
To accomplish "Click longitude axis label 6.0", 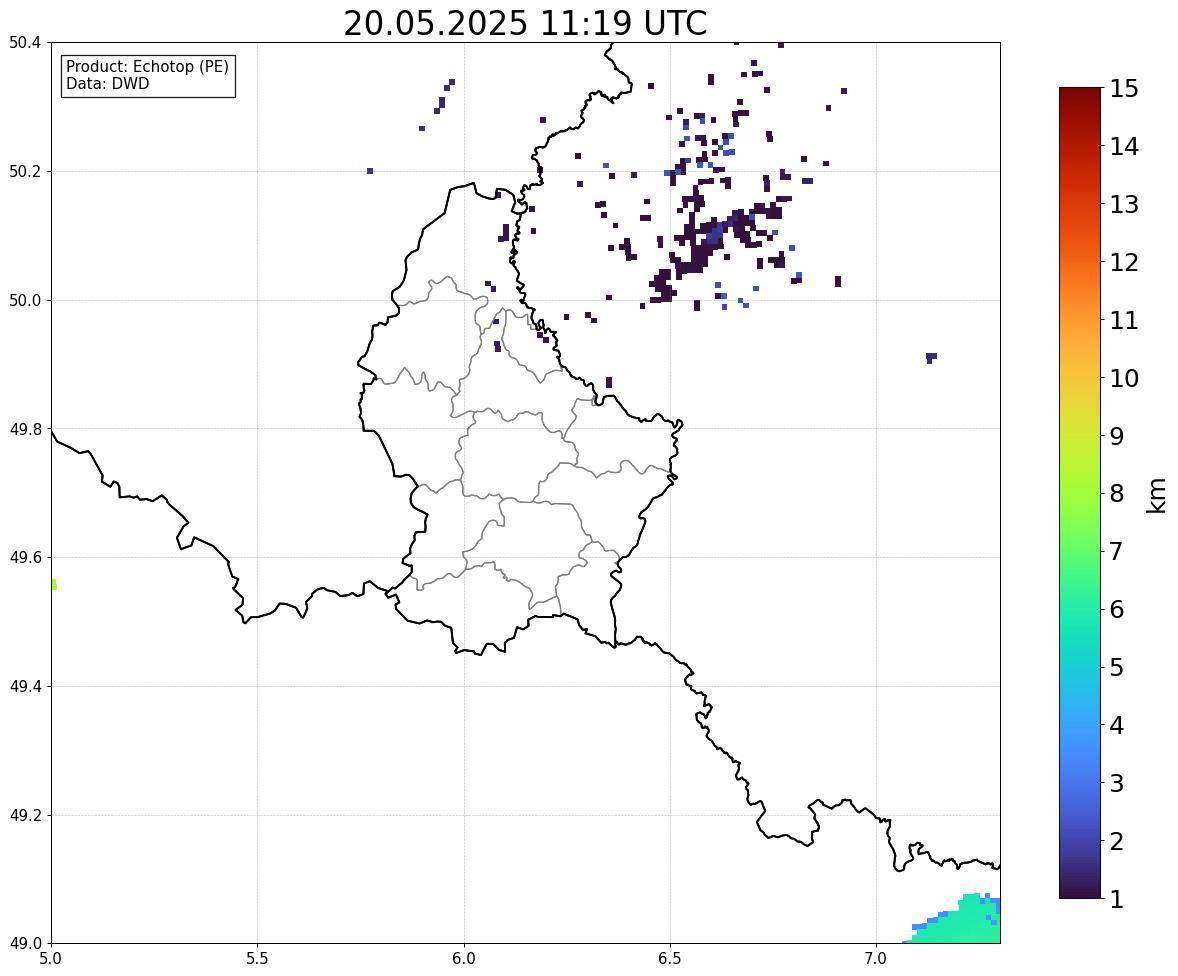I will [464, 959].
